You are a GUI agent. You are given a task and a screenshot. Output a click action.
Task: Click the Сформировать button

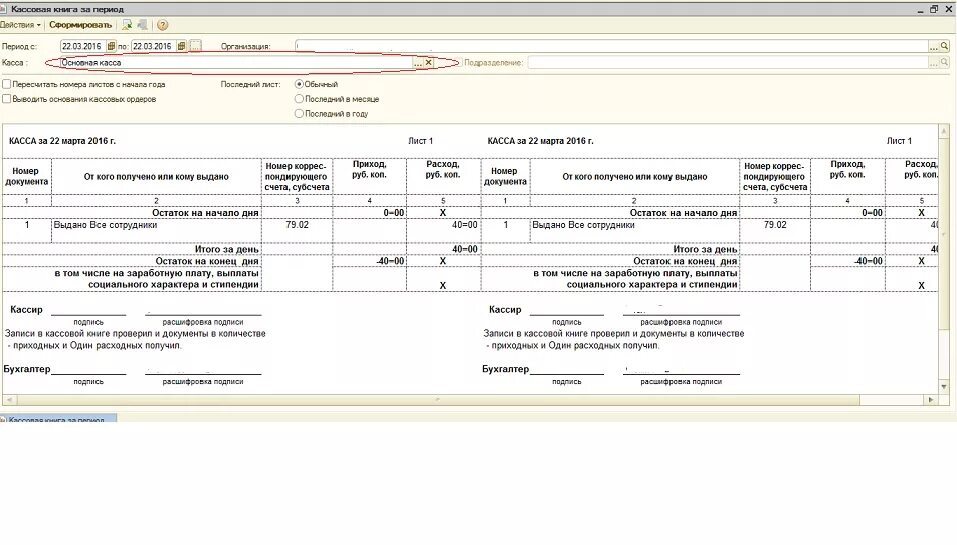tap(81, 25)
